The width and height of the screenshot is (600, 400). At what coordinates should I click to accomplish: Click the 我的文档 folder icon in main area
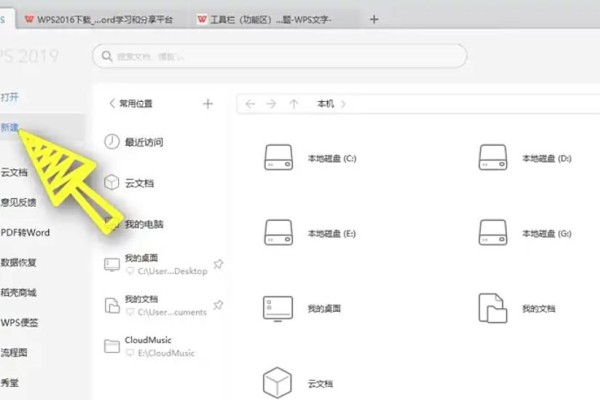click(x=493, y=308)
